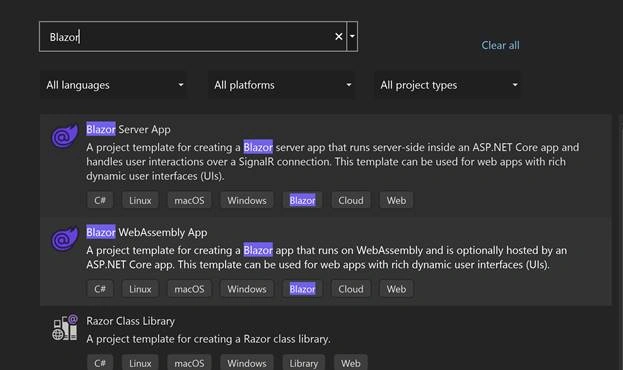
Task: Click the Linux tag under Blazor Server App
Action: tap(140, 200)
